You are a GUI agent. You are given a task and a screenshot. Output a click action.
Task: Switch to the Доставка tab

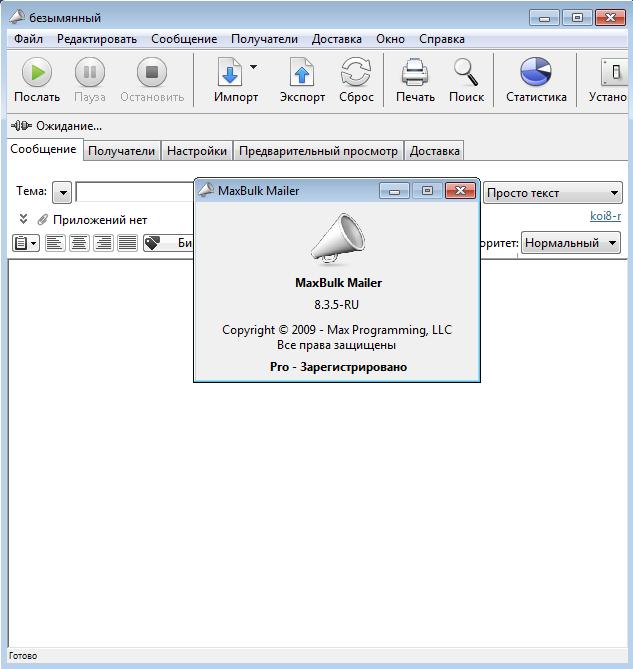434,151
